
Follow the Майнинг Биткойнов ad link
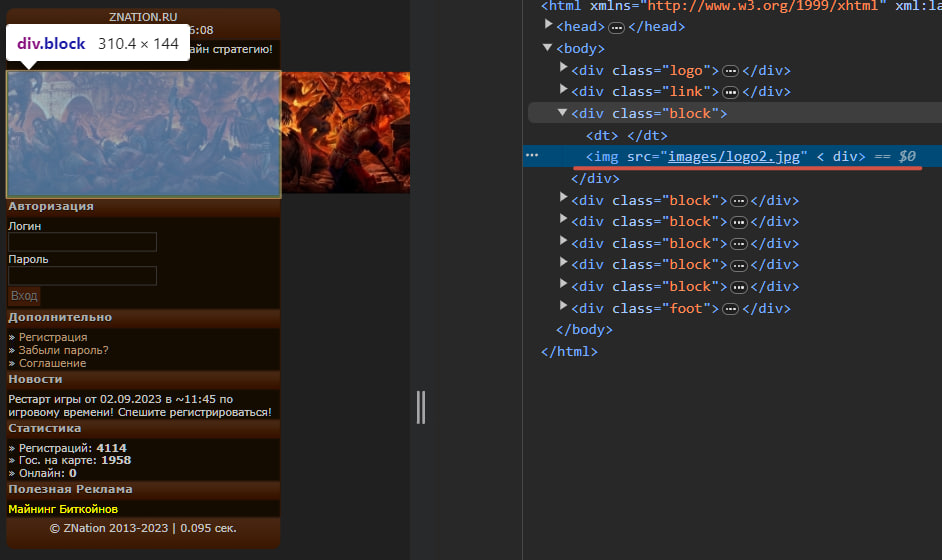pyautogui.click(x=62, y=509)
